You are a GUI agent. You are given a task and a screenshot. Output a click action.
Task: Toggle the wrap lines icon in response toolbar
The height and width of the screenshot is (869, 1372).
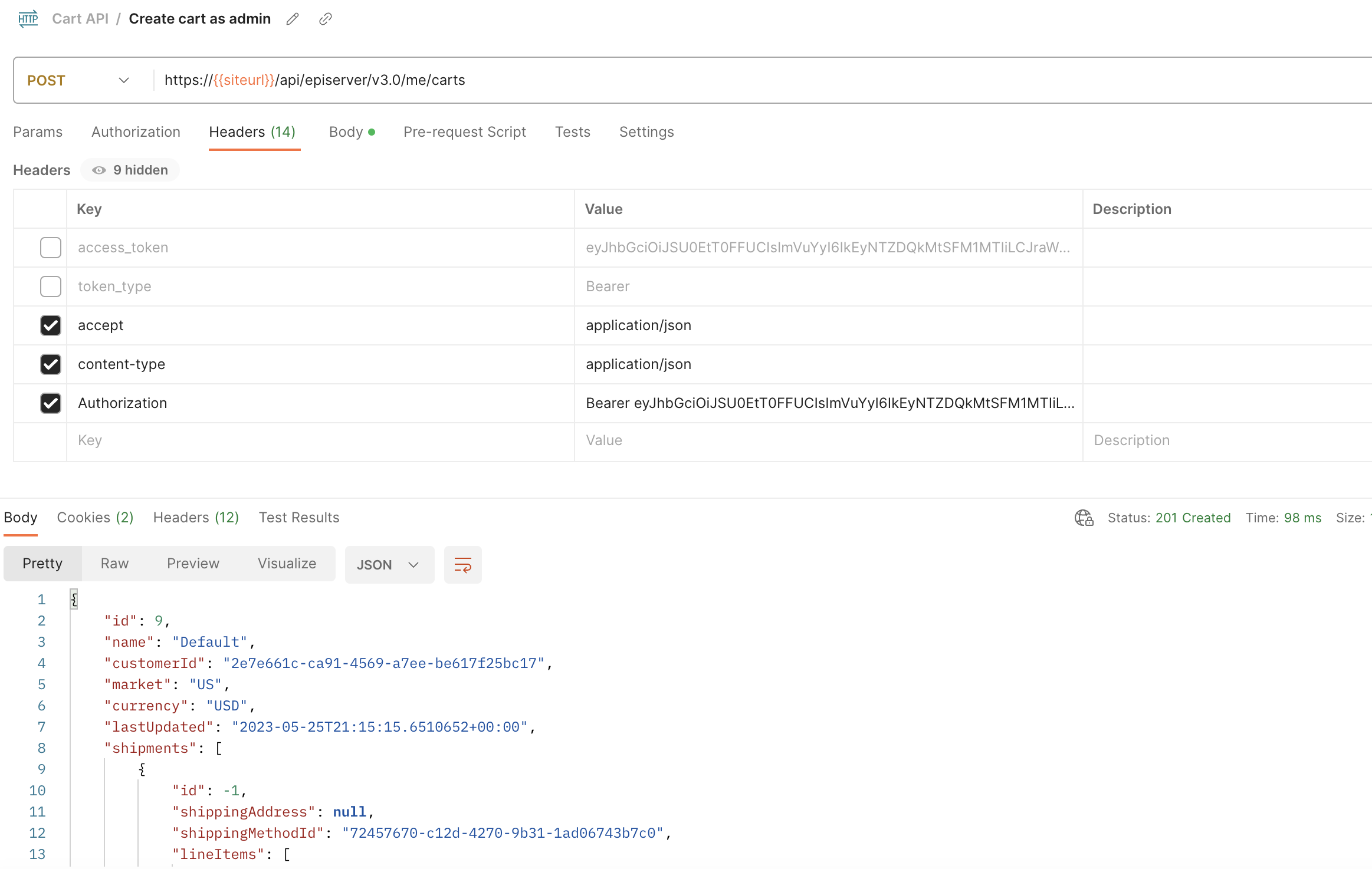462,565
